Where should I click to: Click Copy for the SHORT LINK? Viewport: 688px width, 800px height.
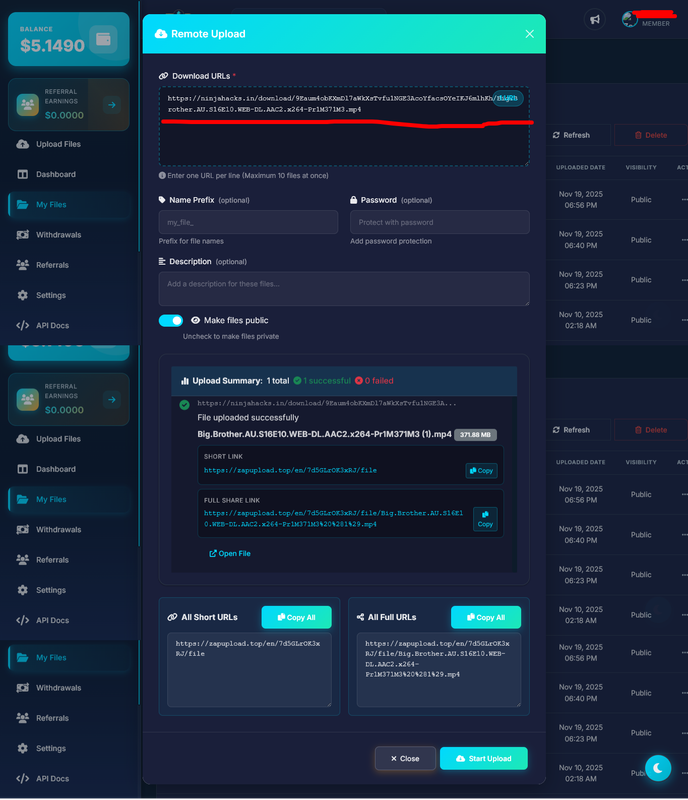[x=481, y=470]
